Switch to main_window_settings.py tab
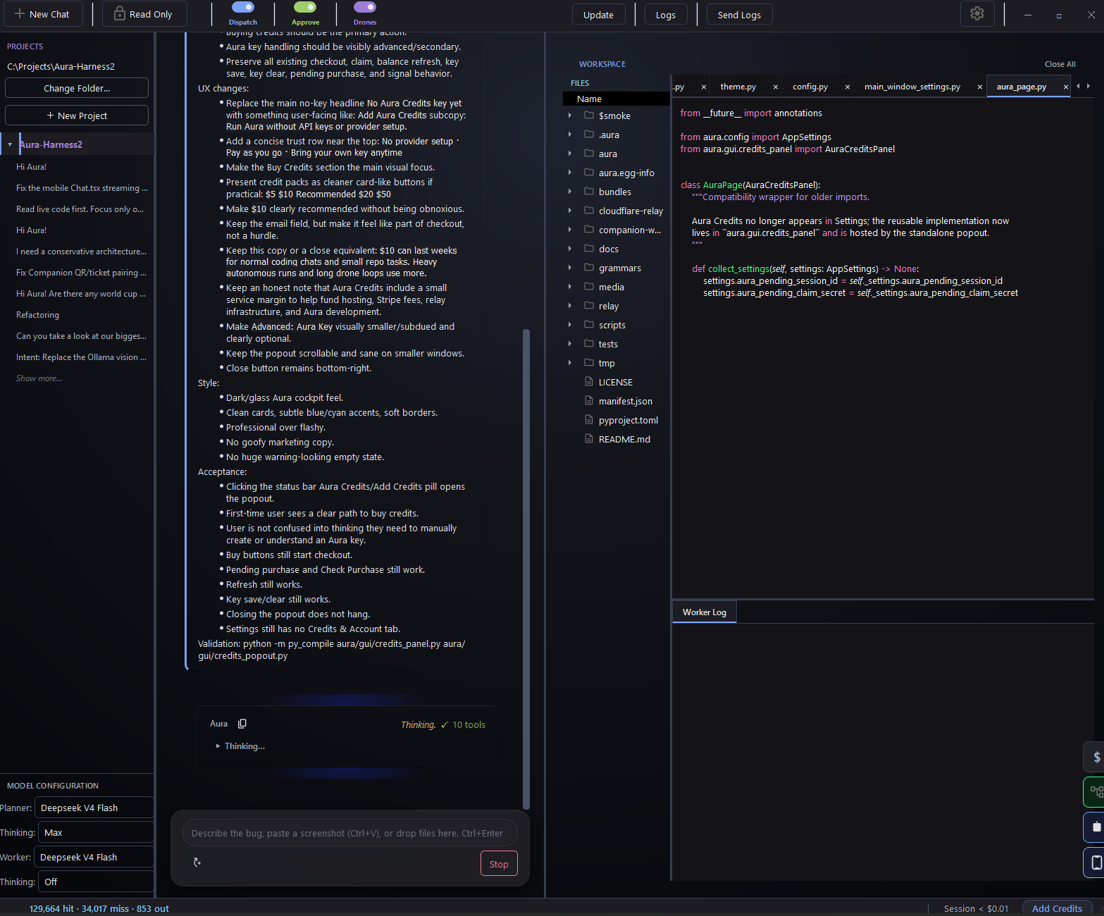Image resolution: width=1104 pixels, height=916 pixels. [912, 87]
